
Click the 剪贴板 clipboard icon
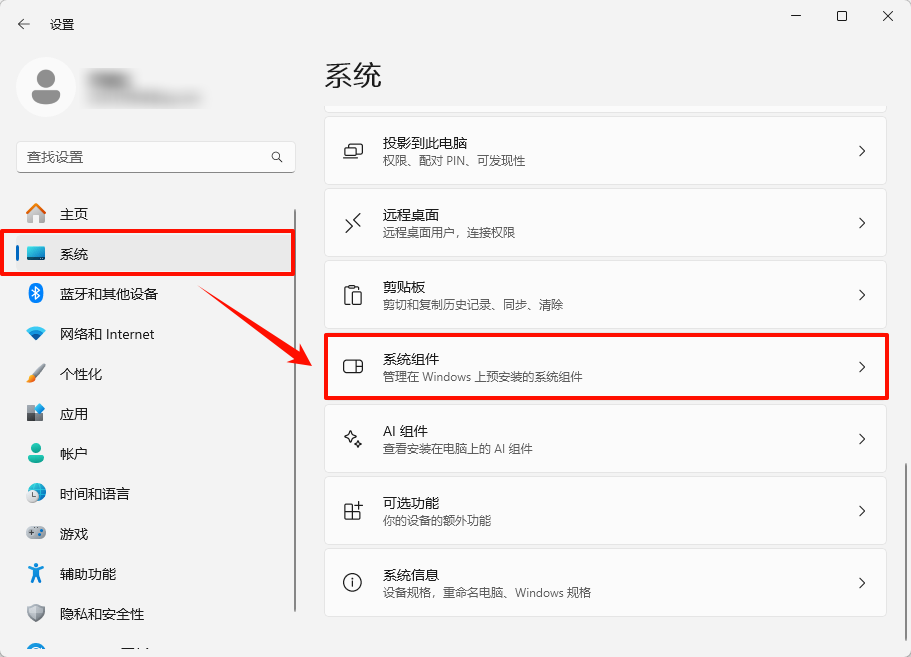[352, 294]
